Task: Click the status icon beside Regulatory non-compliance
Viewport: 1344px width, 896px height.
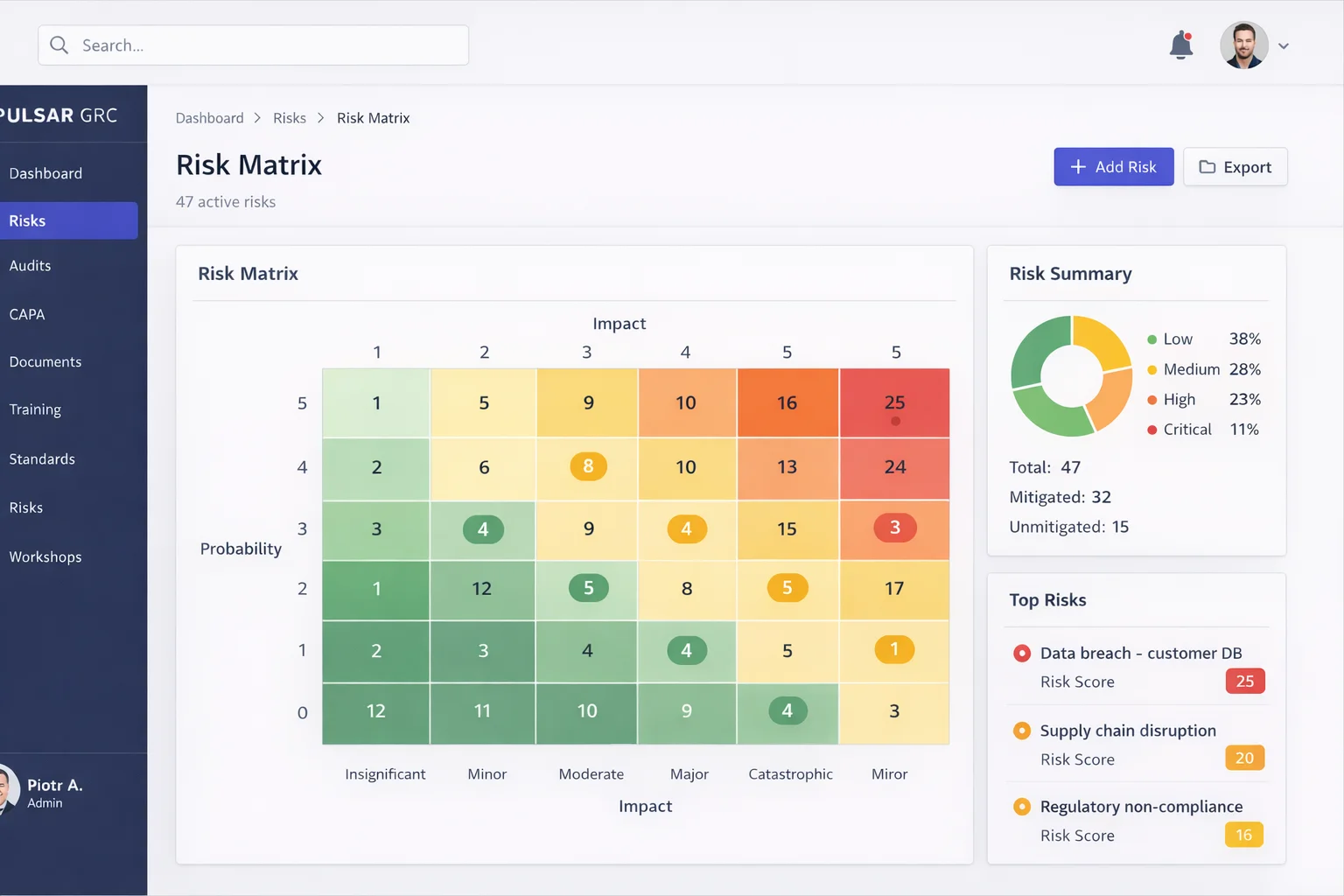Action: [1022, 806]
